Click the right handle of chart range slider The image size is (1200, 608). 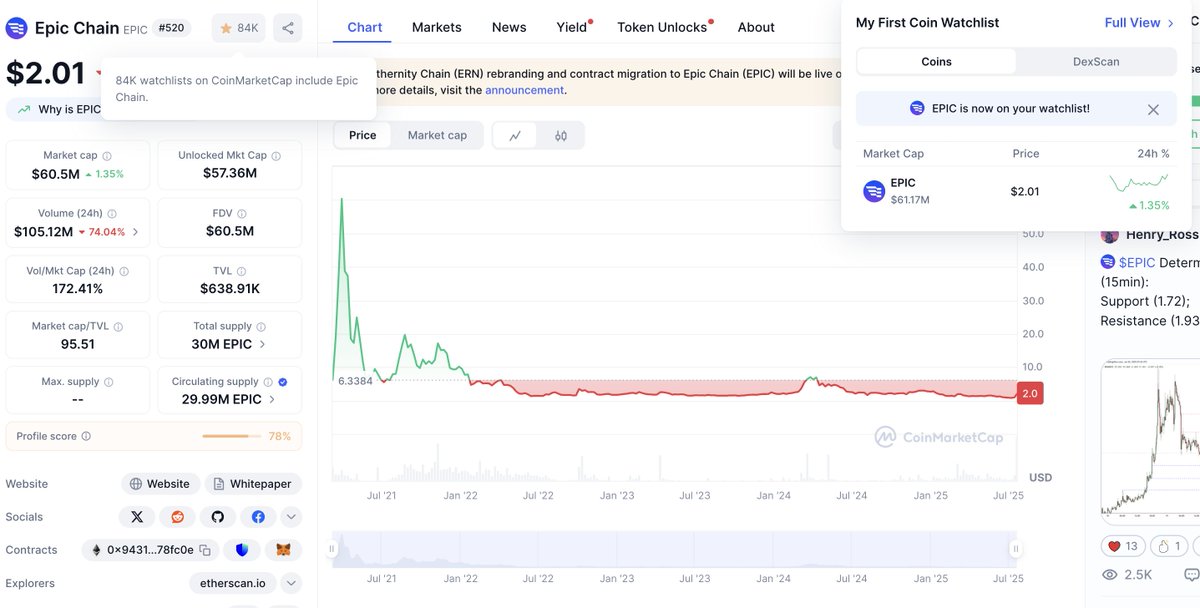click(1016, 548)
